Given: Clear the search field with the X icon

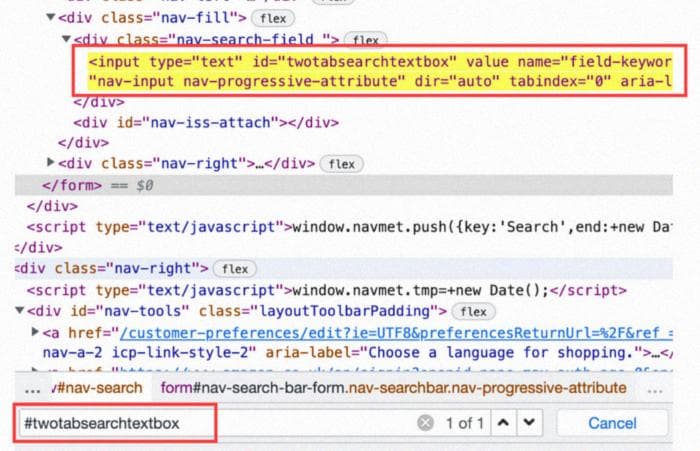Looking at the screenshot, I should [x=425, y=422].
